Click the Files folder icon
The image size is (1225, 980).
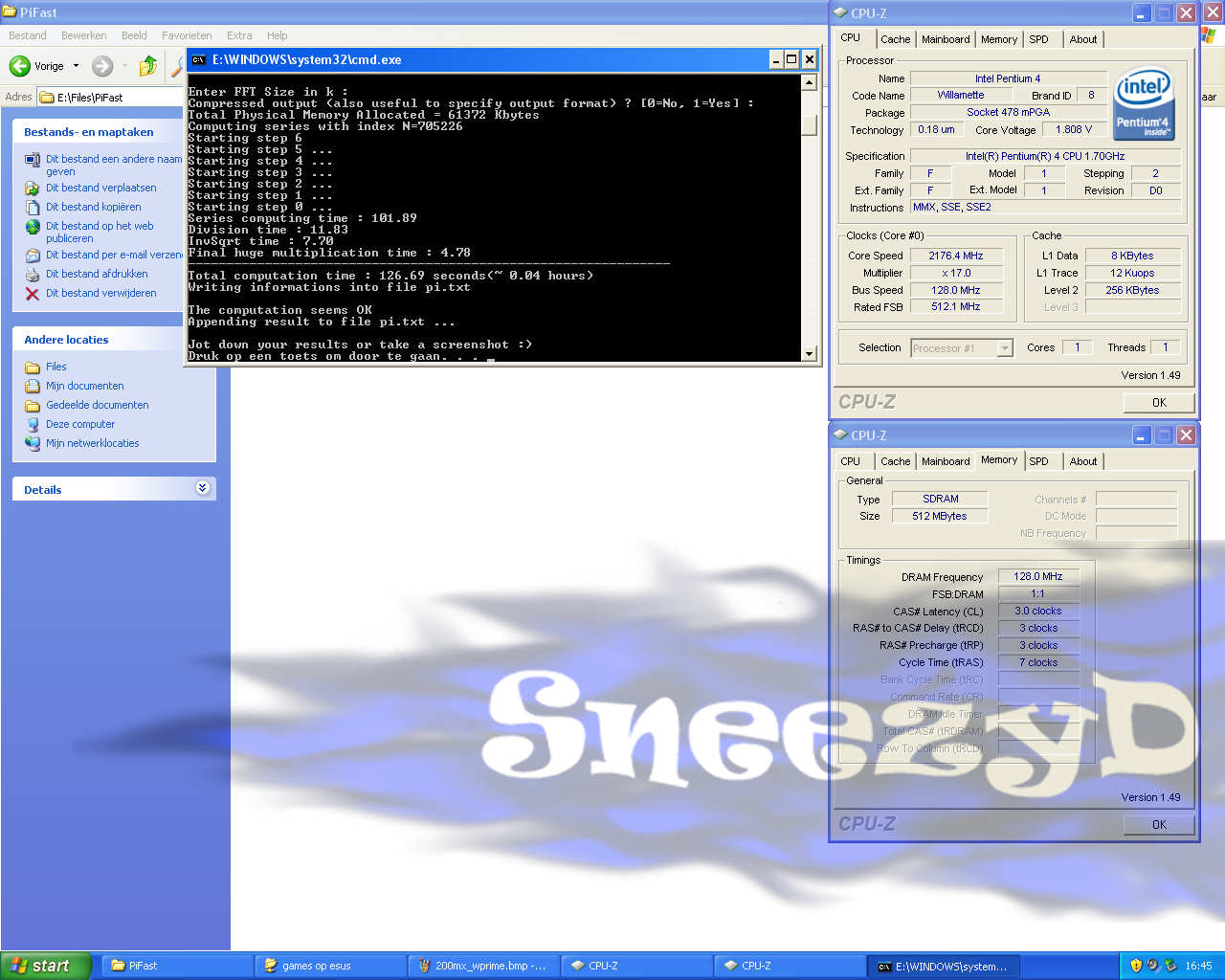[x=33, y=367]
